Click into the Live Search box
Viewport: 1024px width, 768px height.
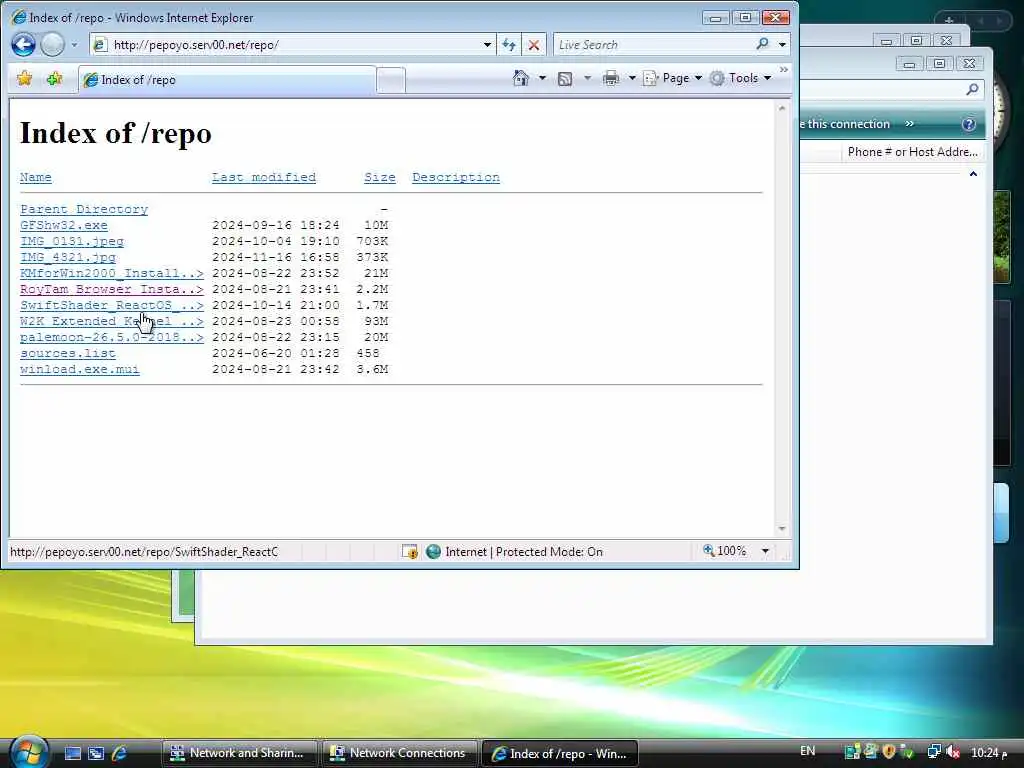pos(653,44)
